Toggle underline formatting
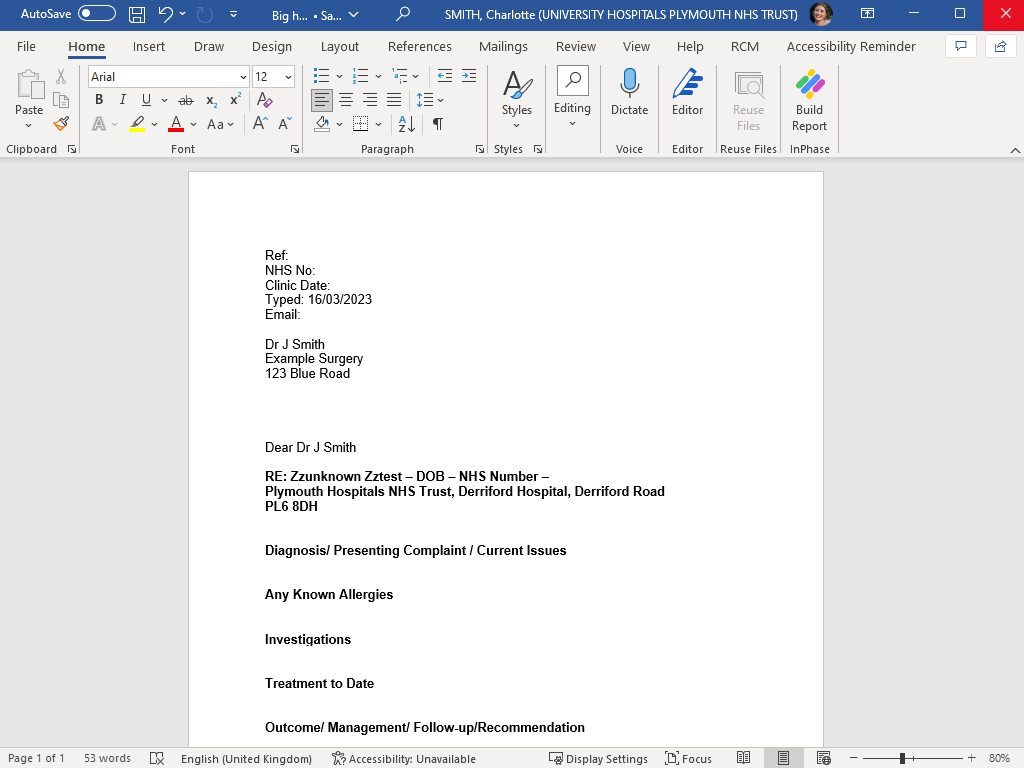 [x=146, y=100]
